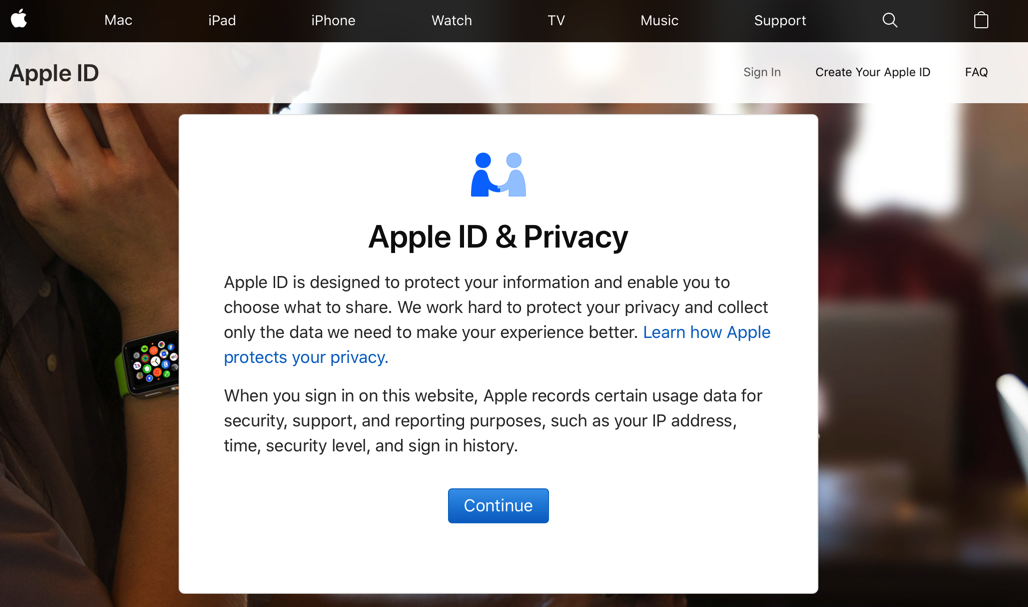Click the Apple logo icon
This screenshot has height=607, width=1028.
pos(19,19)
